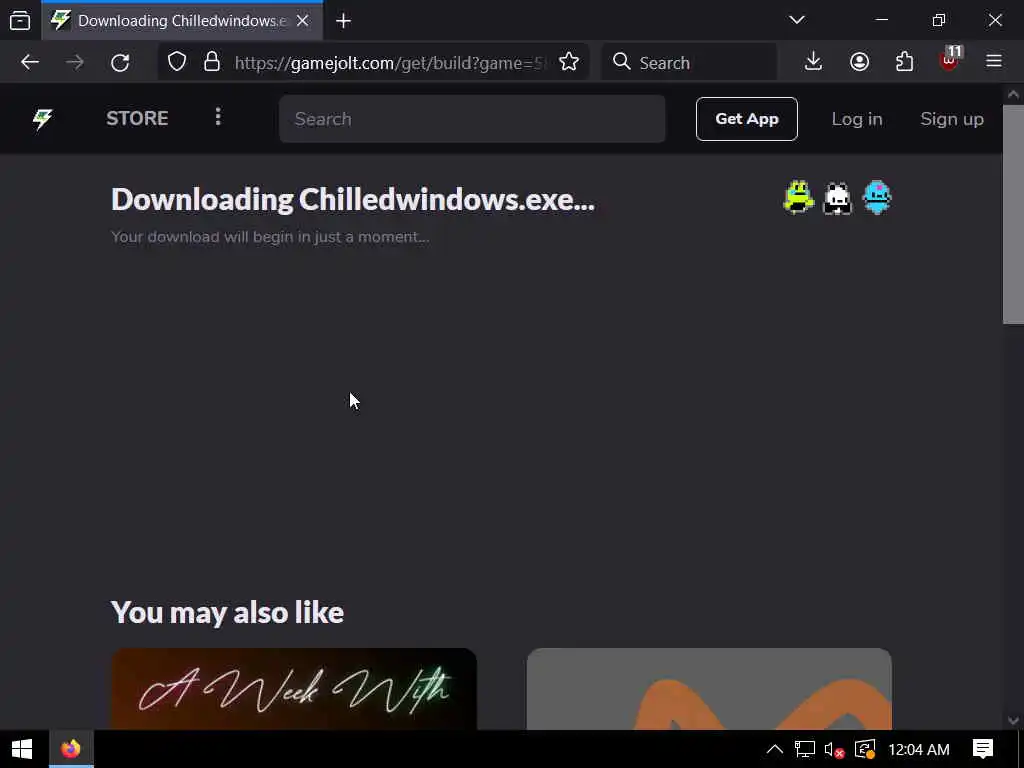The height and width of the screenshot is (768, 1024).
Task: Open the Firefox account icon
Action: tap(859, 62)
